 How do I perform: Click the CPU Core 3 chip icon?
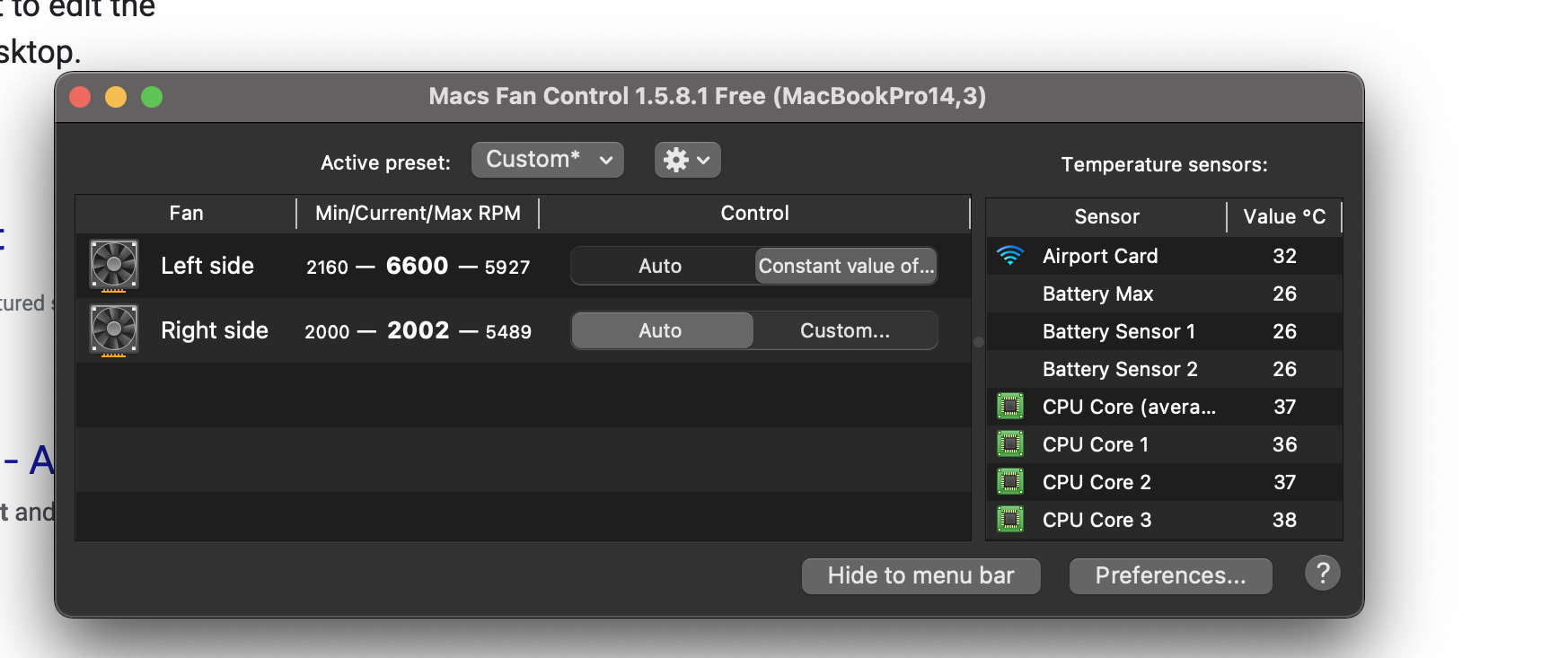pyautogui.click(x=1010, y=520)
